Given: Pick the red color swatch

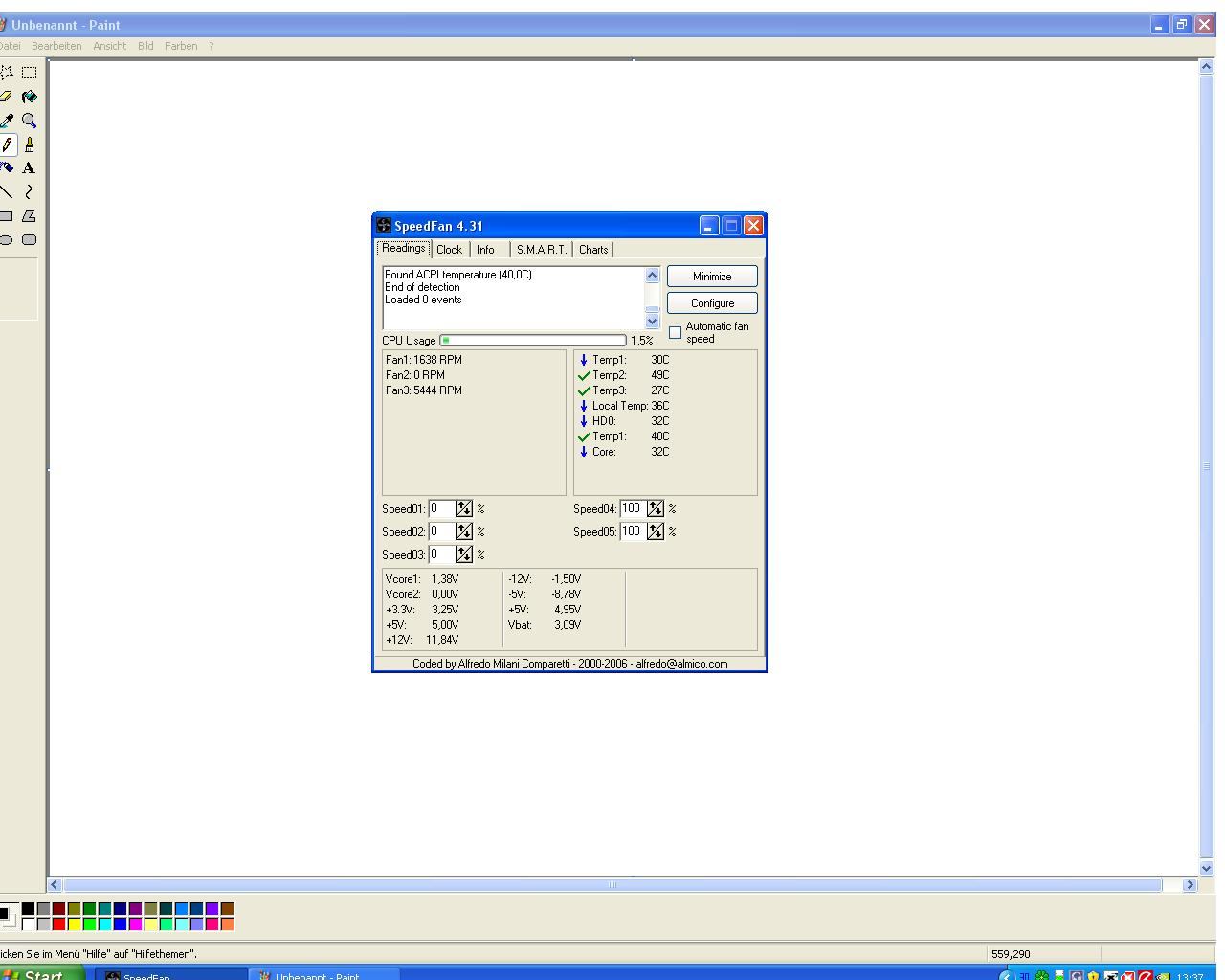Looking at the screenshot, I should [58, 924].
